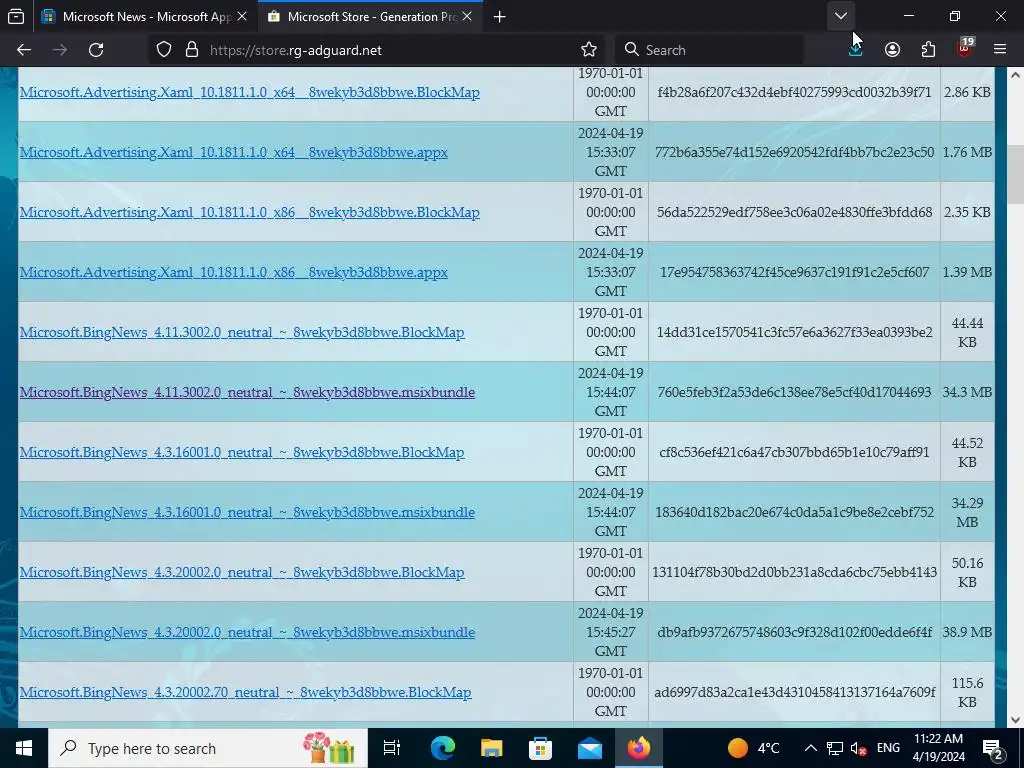Open uBlock extension with badge 19
The image size is (1024, 768).
click(965, 48)
